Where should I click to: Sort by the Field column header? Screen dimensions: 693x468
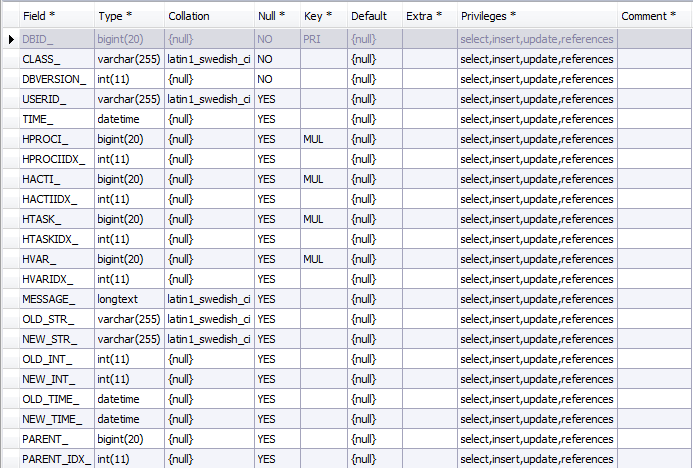(57, 16)
